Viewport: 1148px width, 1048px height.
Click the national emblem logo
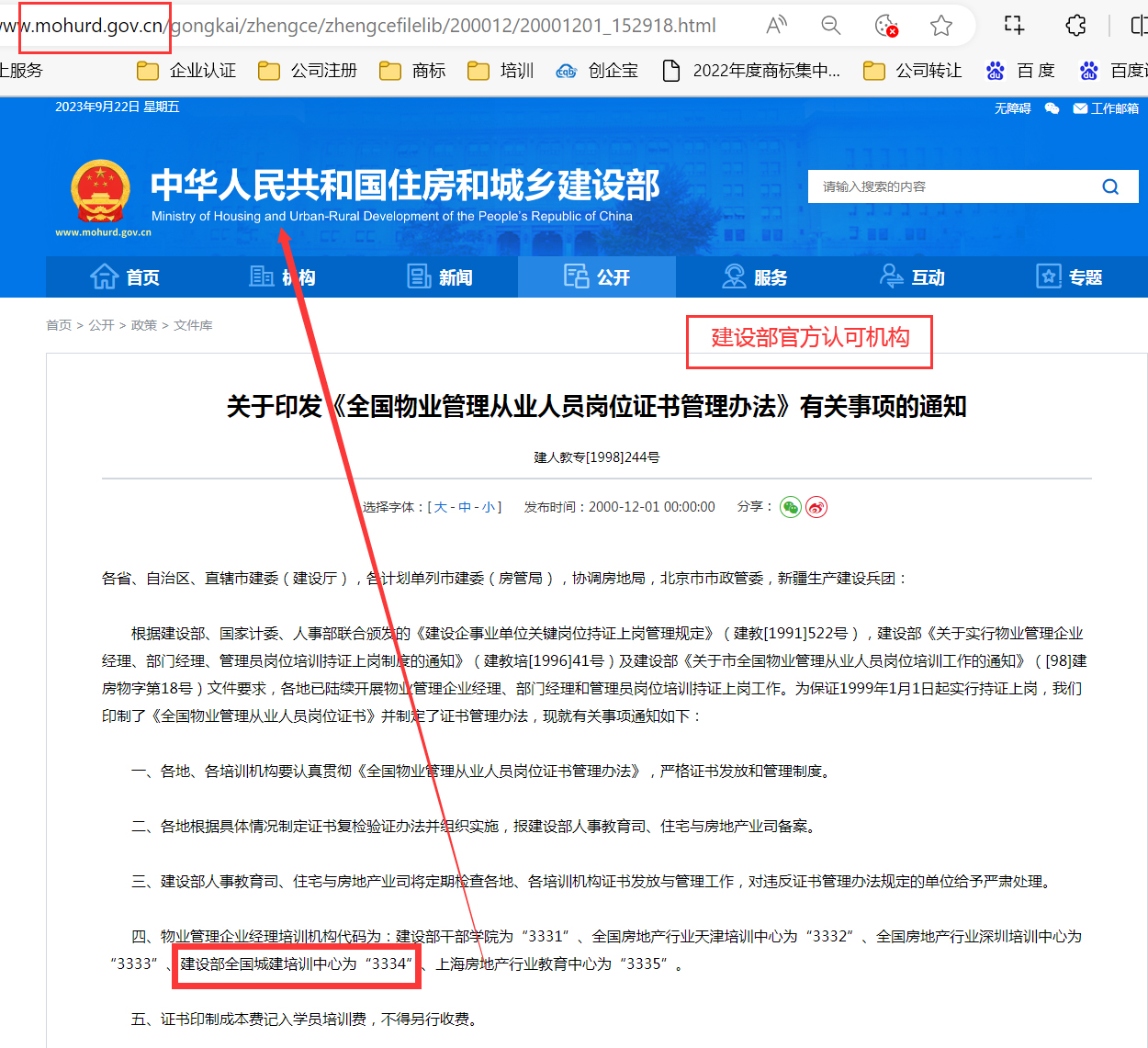click(100, 191)
